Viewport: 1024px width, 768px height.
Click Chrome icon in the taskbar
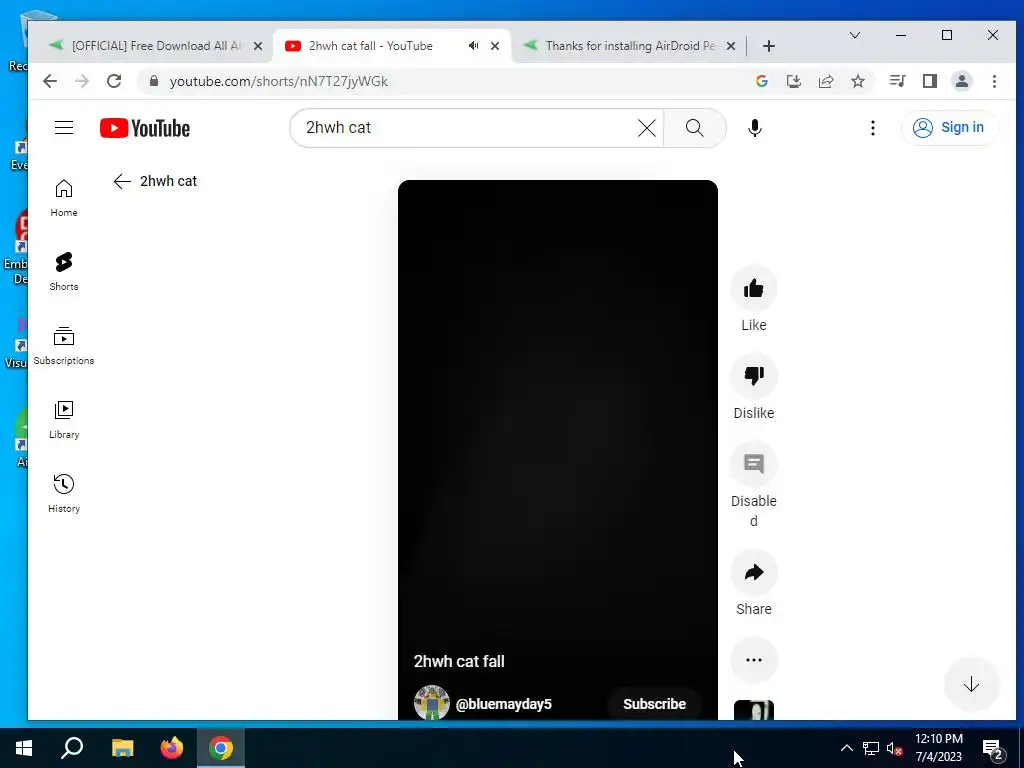(x=221, y=748)
